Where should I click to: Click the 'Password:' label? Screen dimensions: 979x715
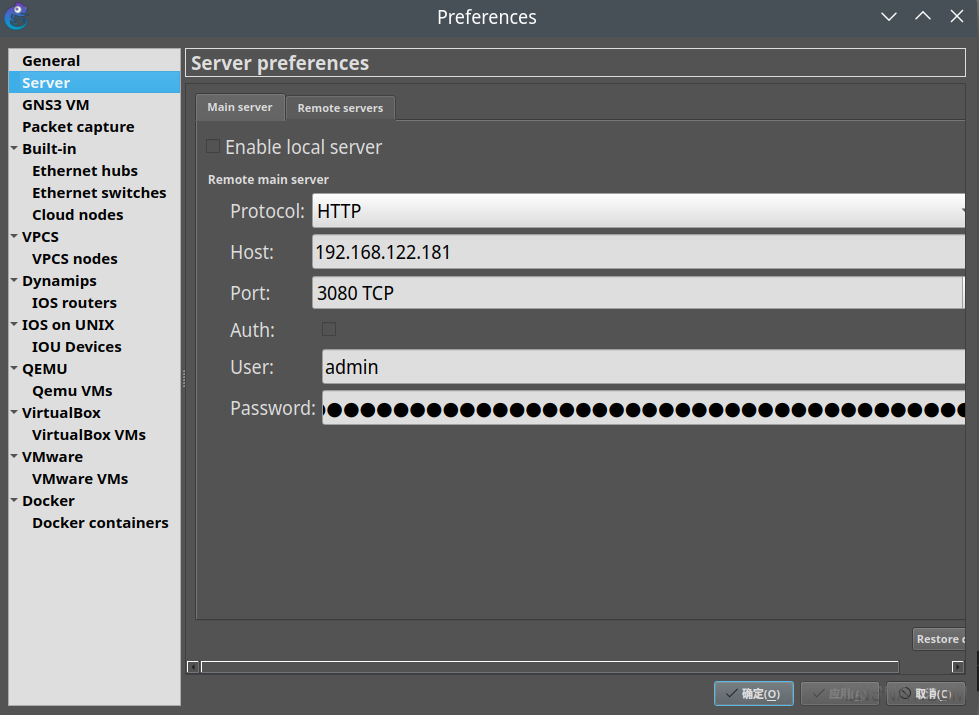[x=273, y=408]
